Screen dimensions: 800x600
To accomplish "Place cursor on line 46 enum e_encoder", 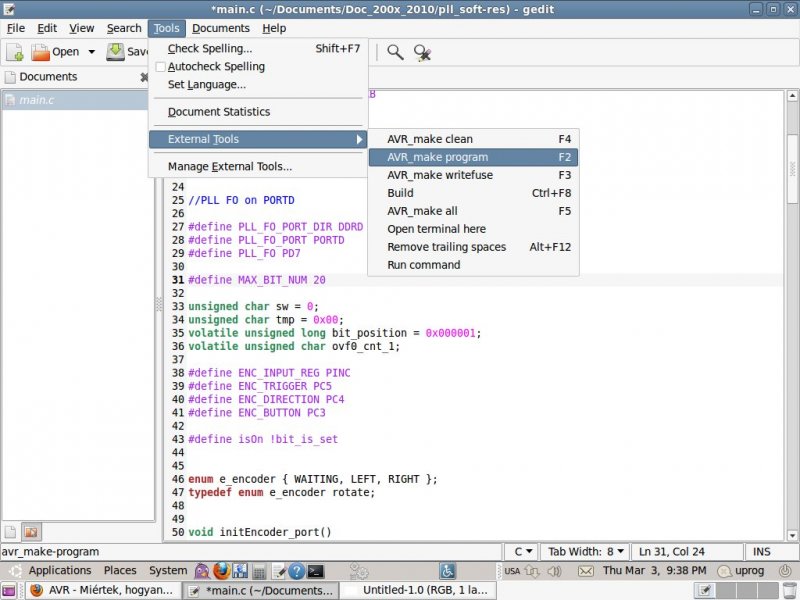I will click(x=312, y=479).
